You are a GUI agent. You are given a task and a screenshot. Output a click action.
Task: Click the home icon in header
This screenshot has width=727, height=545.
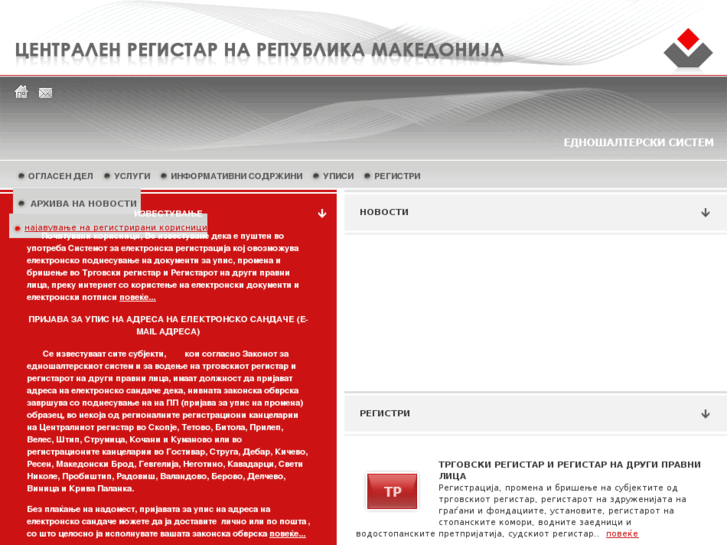pyautogui.click(x=21, y=92)
